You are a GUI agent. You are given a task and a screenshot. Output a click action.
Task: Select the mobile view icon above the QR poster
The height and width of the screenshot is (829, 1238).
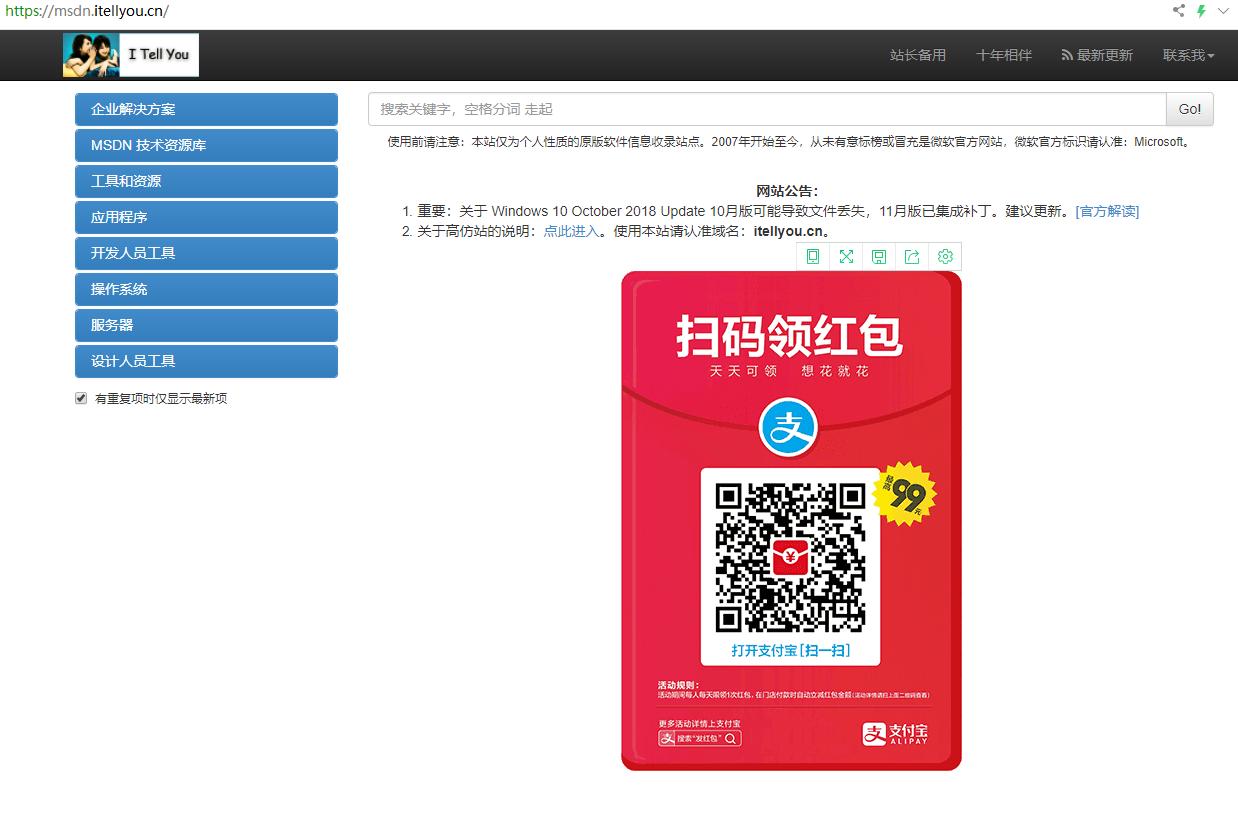tap(813, 256)
